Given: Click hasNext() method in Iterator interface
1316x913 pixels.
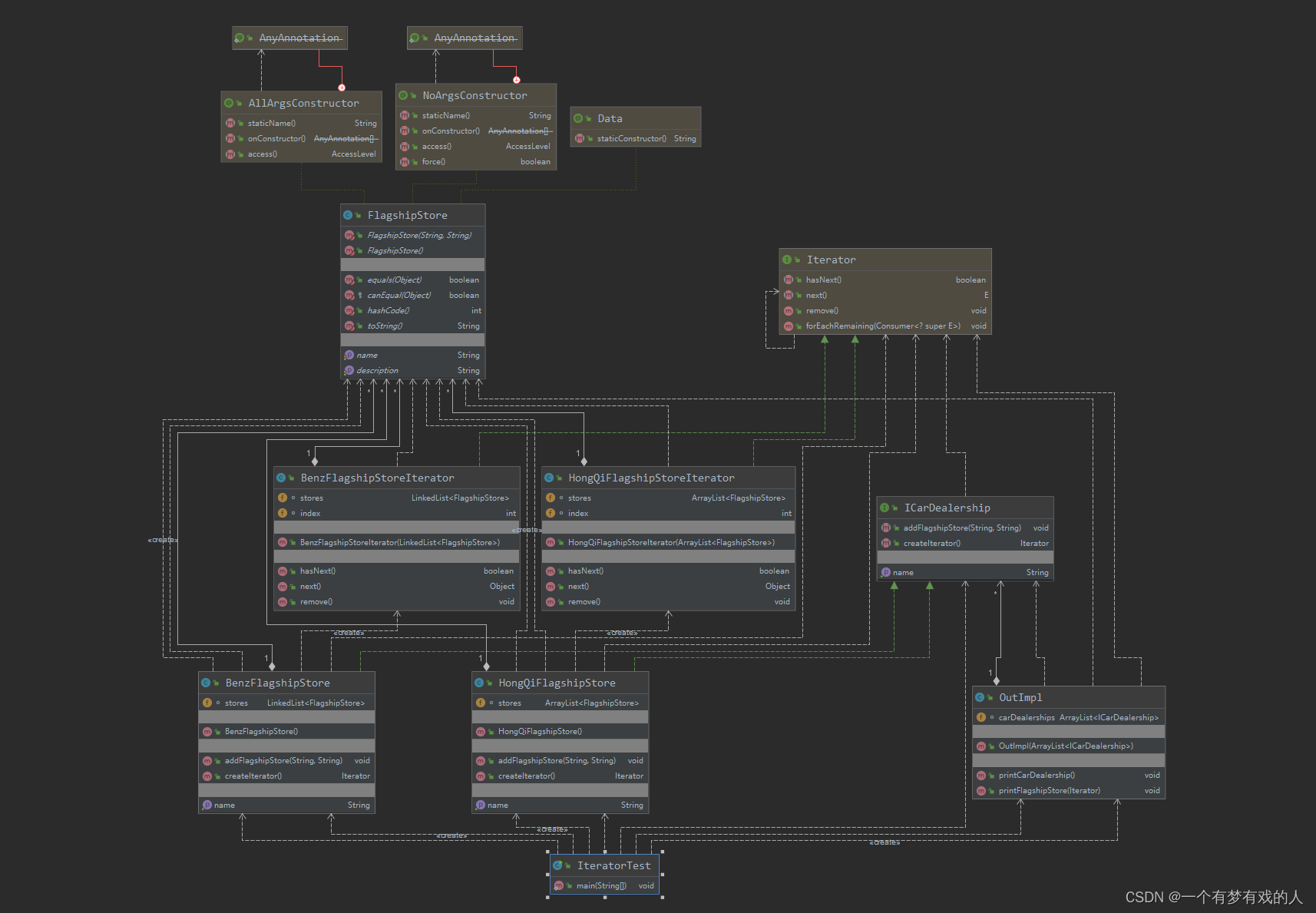Looking at the screenshot, I should coord(884,280).
